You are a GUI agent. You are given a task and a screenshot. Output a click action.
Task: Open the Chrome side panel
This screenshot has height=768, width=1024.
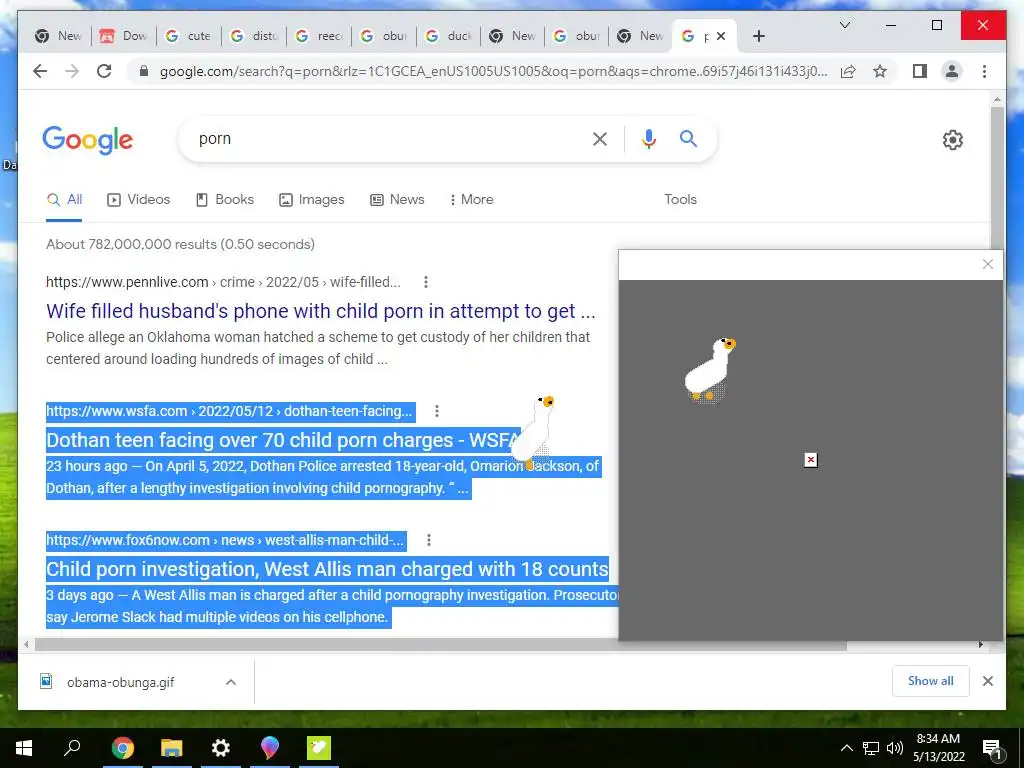tap(920, 71)
